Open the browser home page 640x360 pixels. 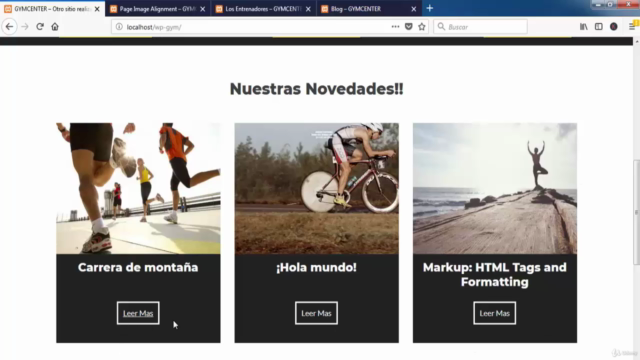55,27
